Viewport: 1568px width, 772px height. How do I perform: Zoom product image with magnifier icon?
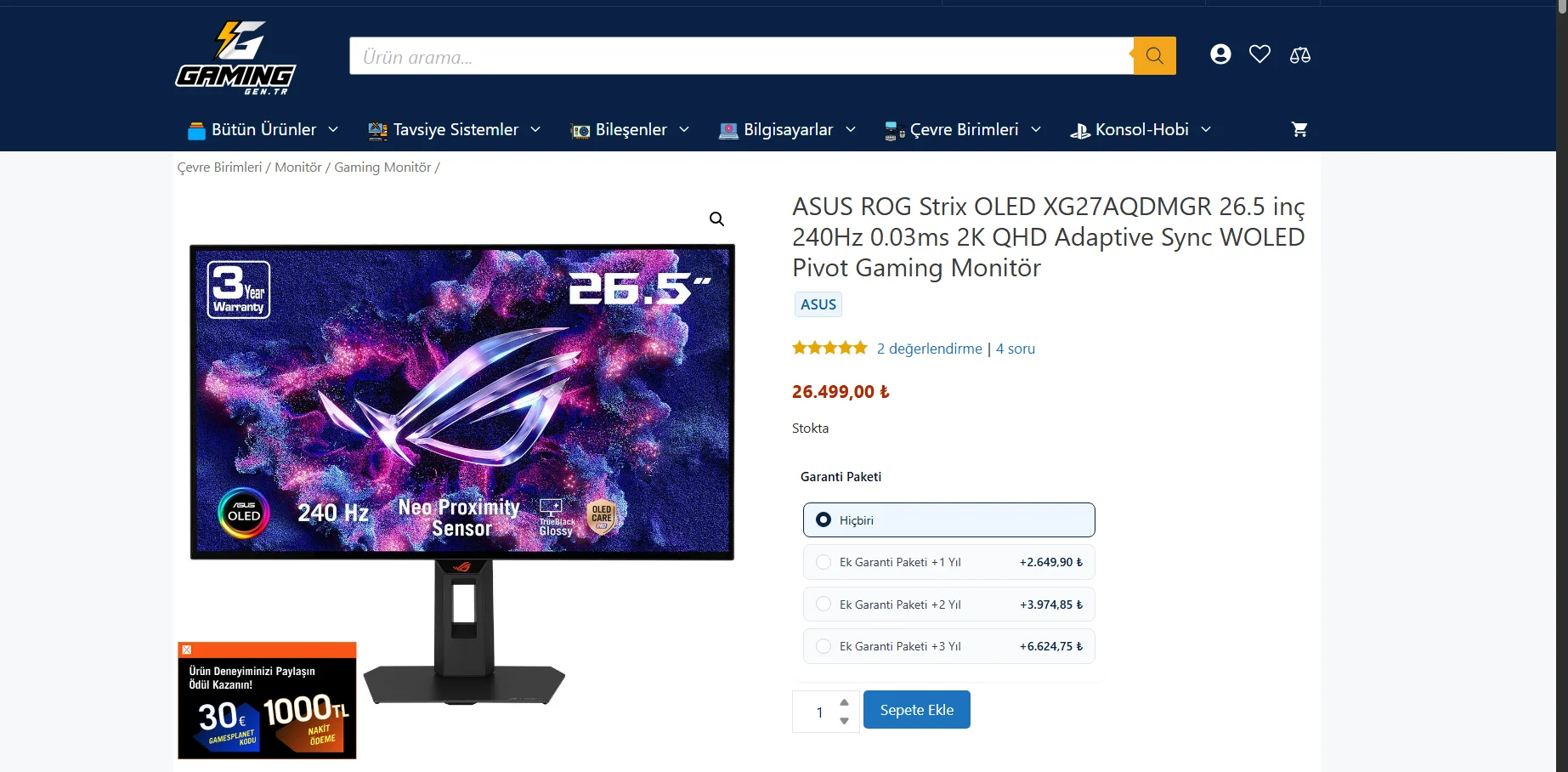716,219
